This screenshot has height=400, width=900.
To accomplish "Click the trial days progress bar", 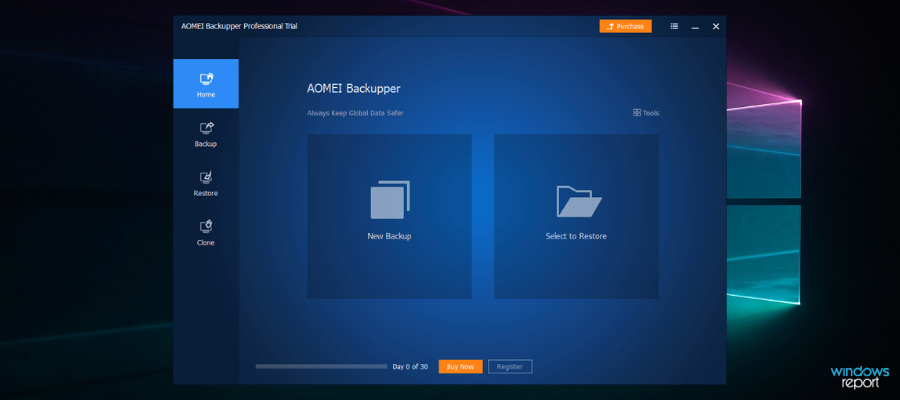I will pyautogui.click(x=321, y=366).
